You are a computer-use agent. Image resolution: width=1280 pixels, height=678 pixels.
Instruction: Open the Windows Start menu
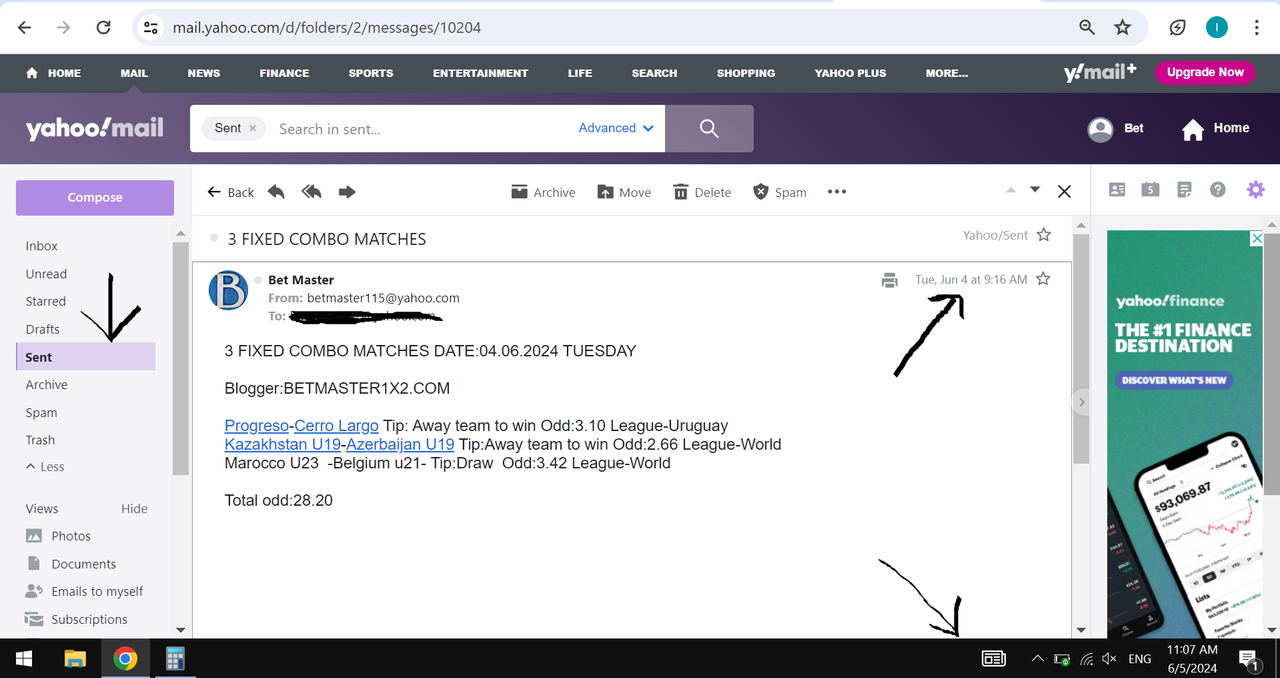(24, 658)
